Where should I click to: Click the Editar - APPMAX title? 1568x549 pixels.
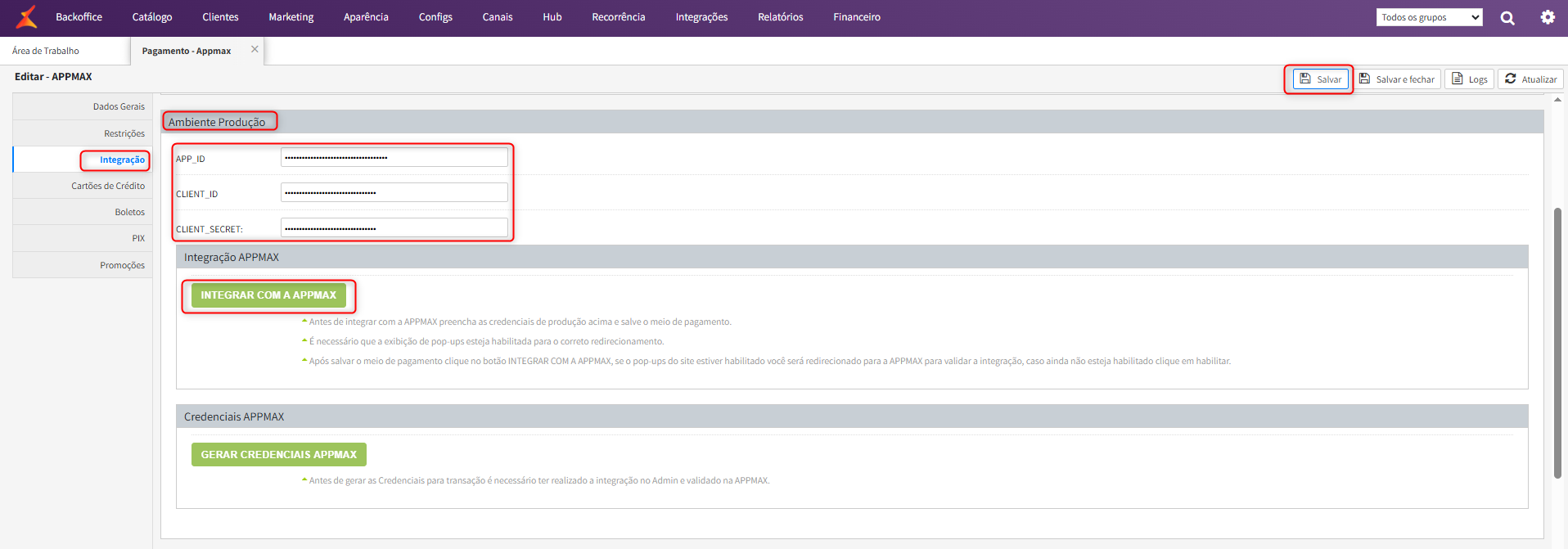(53, 77)
